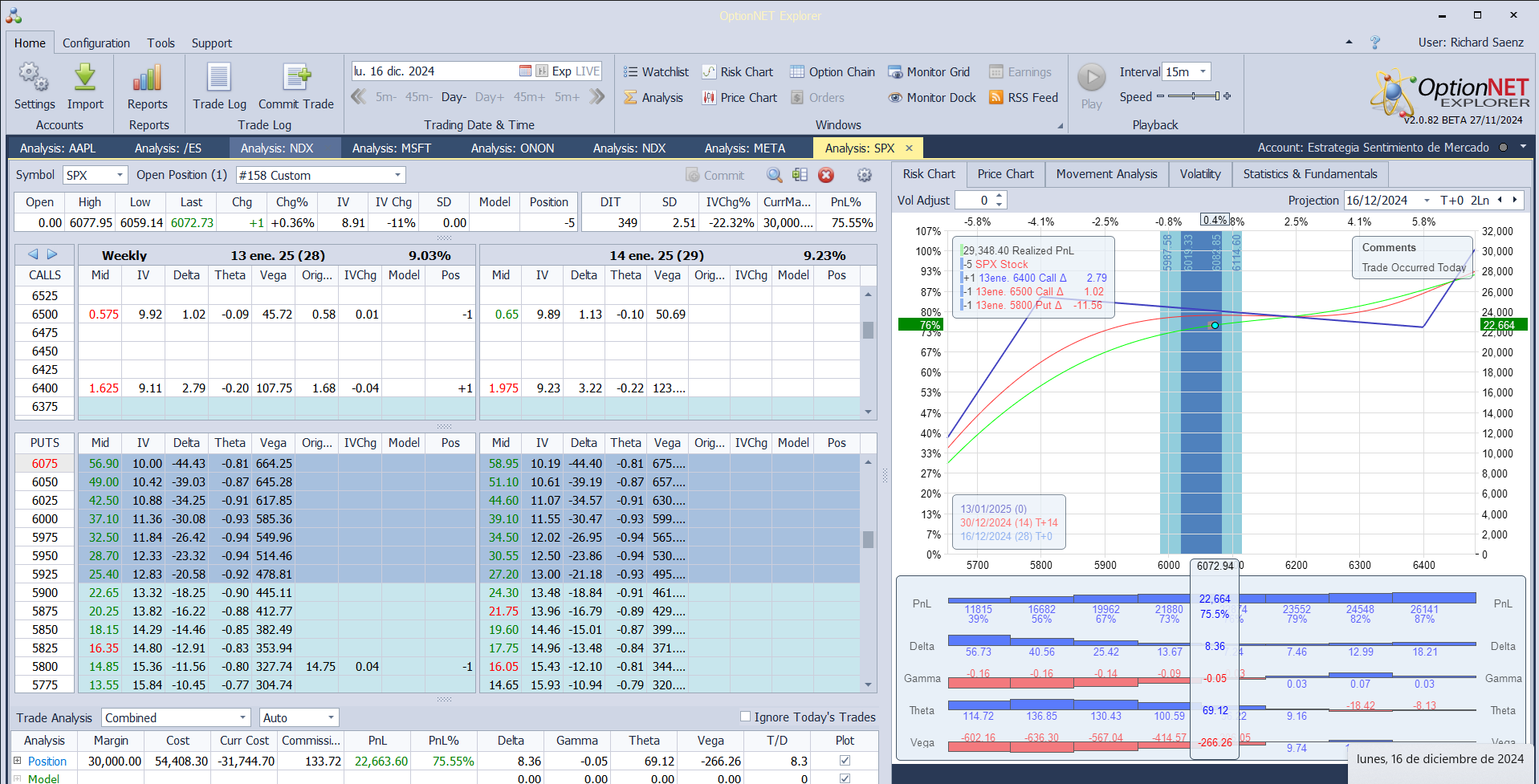Expand the Interval 15m dropdown

pos(1203,72)
